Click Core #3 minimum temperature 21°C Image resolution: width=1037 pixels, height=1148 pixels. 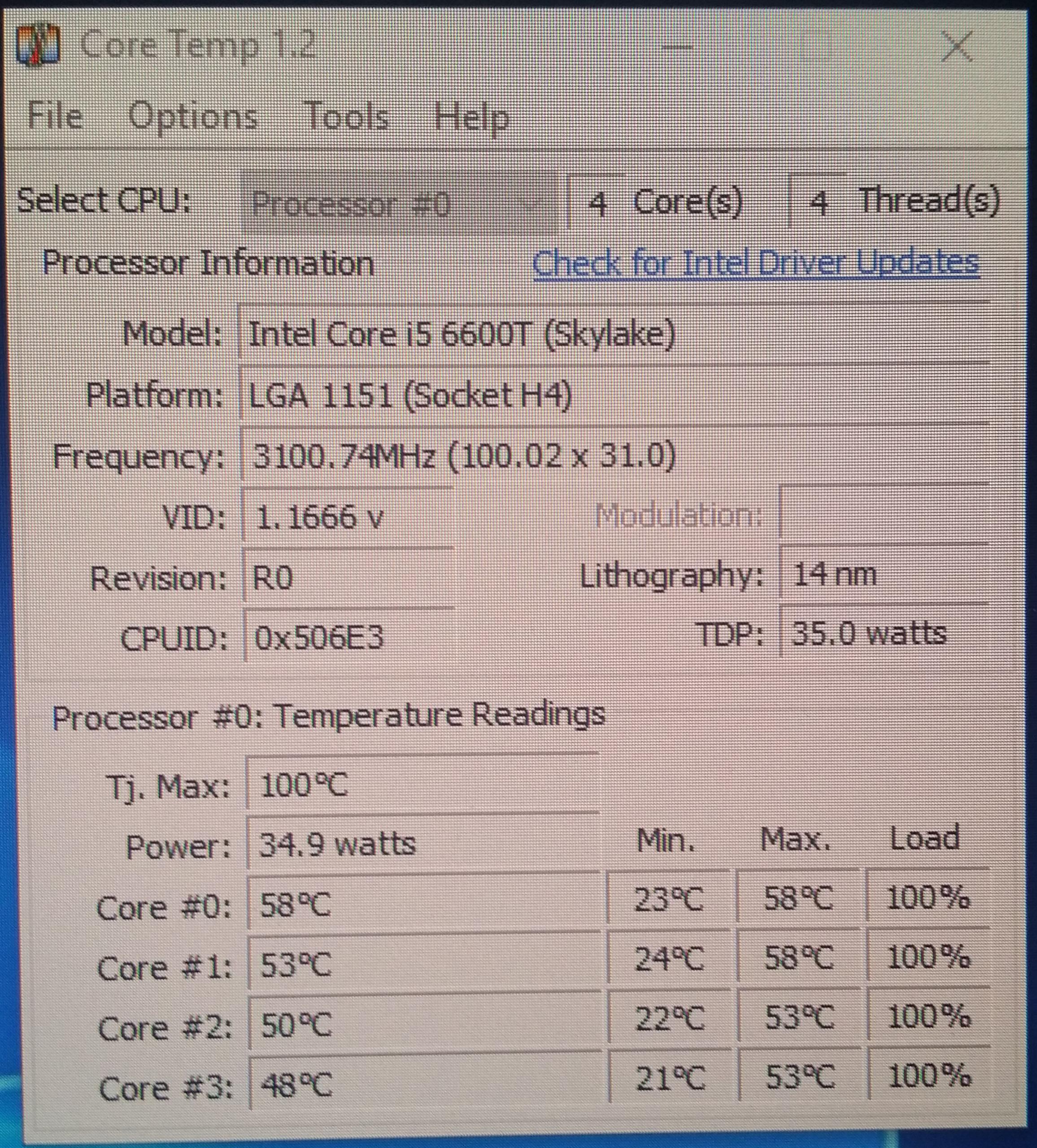pyautogui.click(x=670, y=1078)
